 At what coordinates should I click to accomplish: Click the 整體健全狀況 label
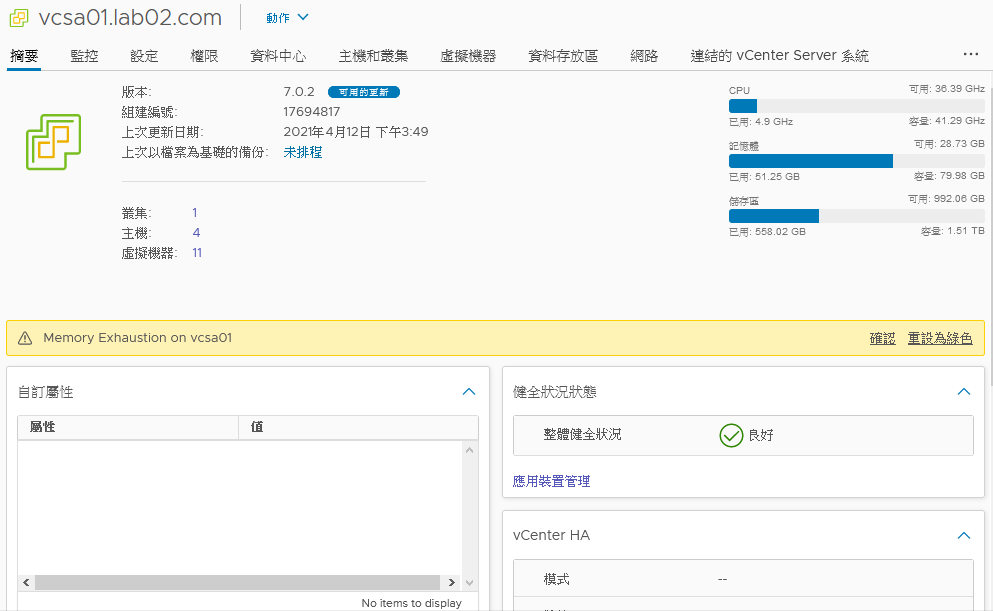coord(582,435)
